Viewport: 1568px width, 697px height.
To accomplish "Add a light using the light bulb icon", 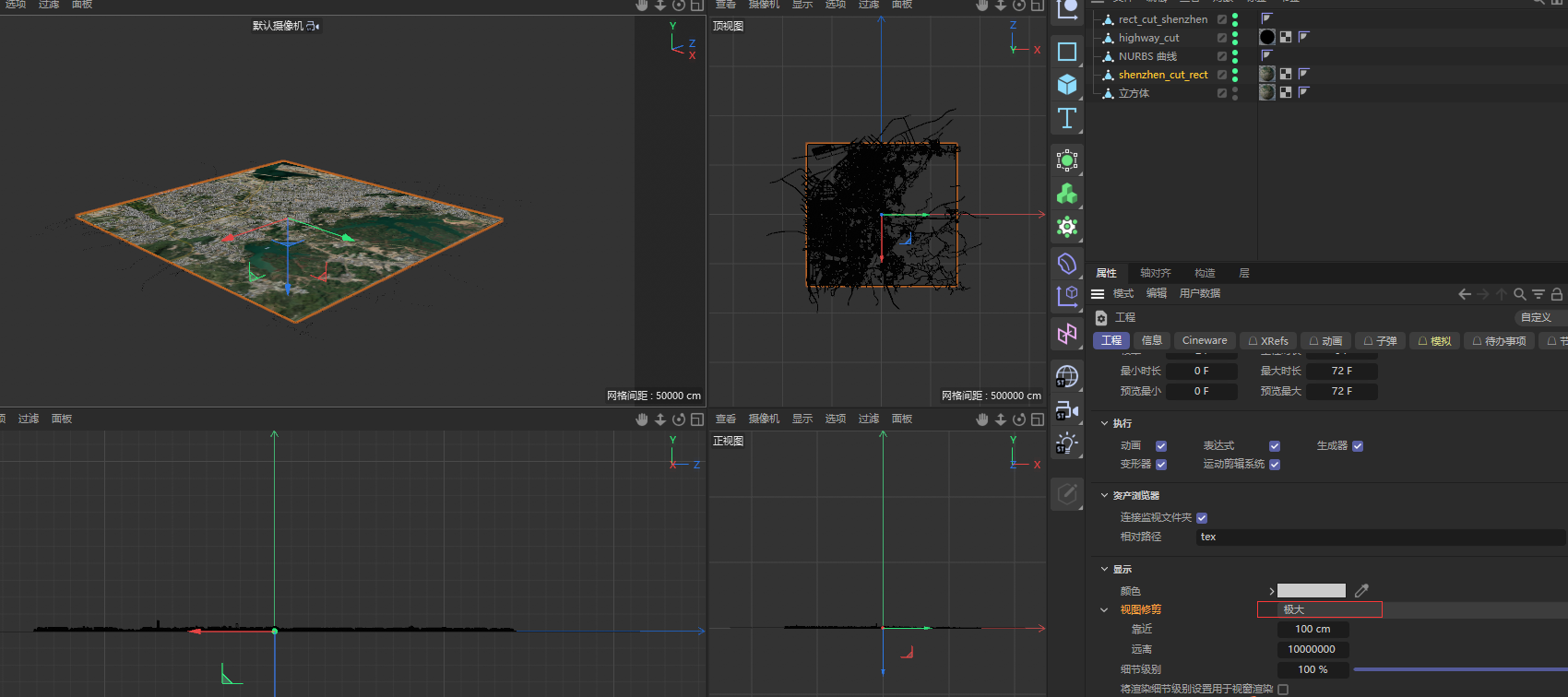I will pos(1067,443).
